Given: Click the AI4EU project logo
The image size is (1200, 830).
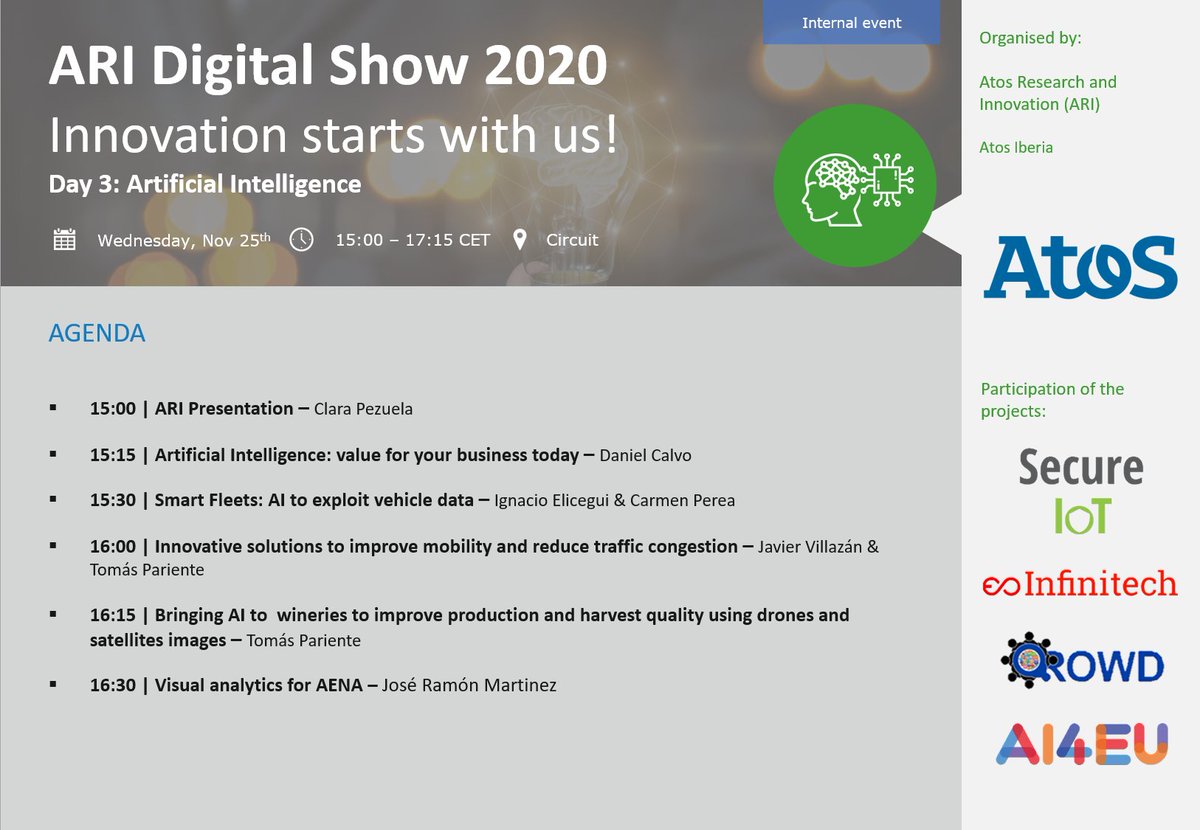Looking at the screenshot, I should (x=1081, y=744).
